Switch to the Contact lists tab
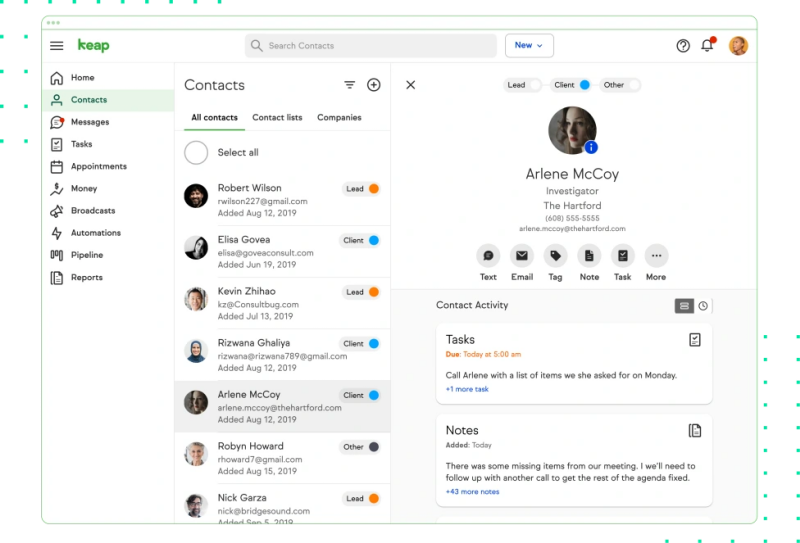Screen dimensions: 800x543 pos(277,117)
